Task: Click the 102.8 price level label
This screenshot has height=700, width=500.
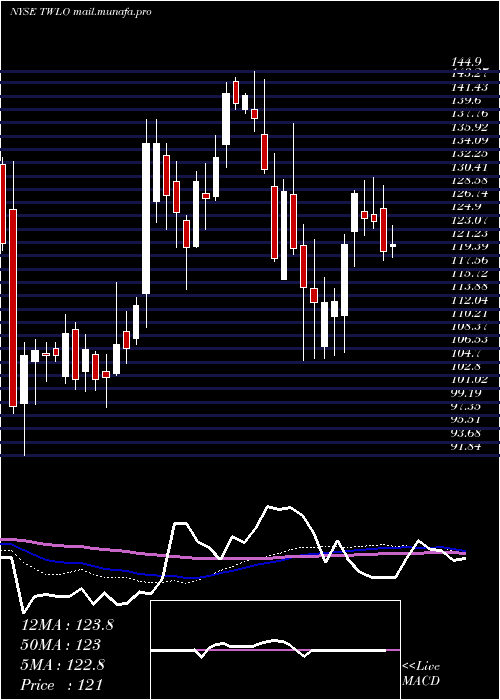Action: 467,366
